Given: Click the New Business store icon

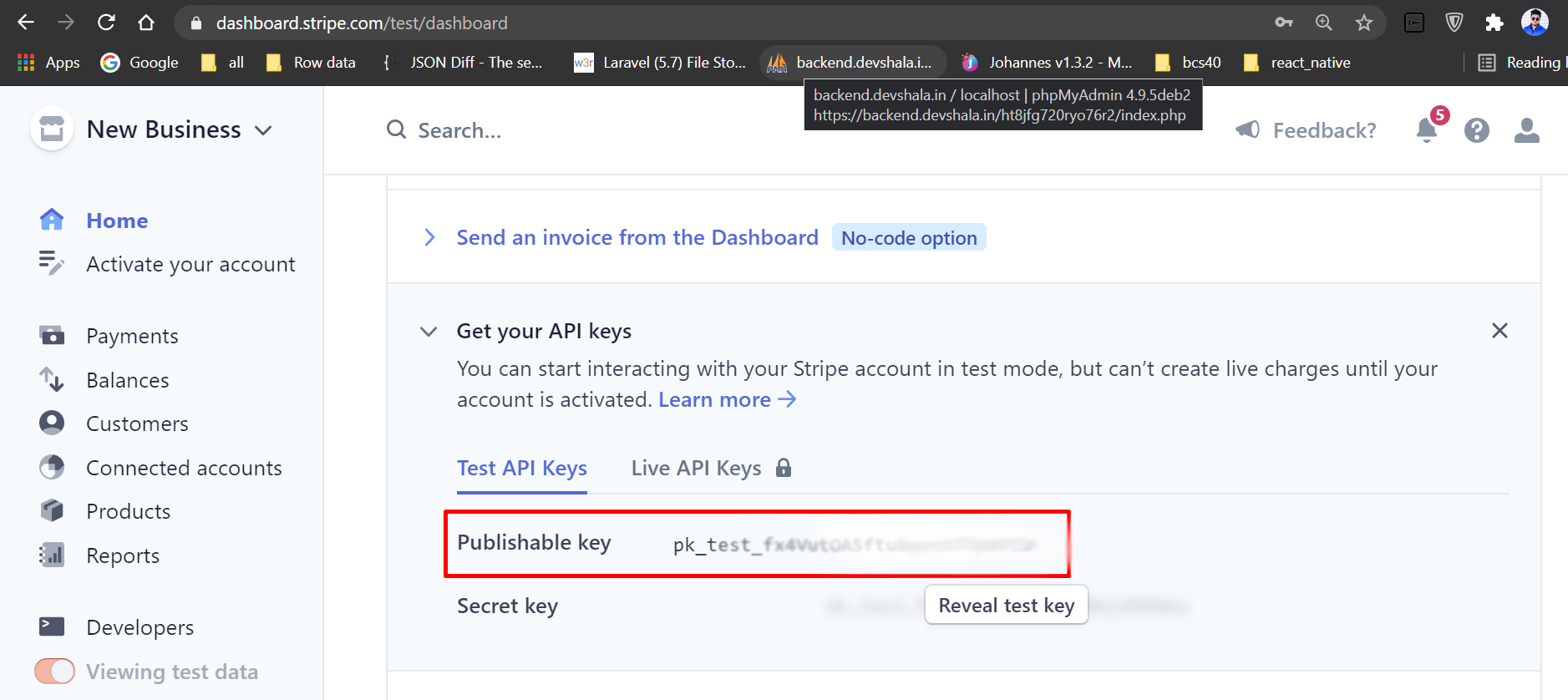Looking at the screenshot, I should point(52,129).
